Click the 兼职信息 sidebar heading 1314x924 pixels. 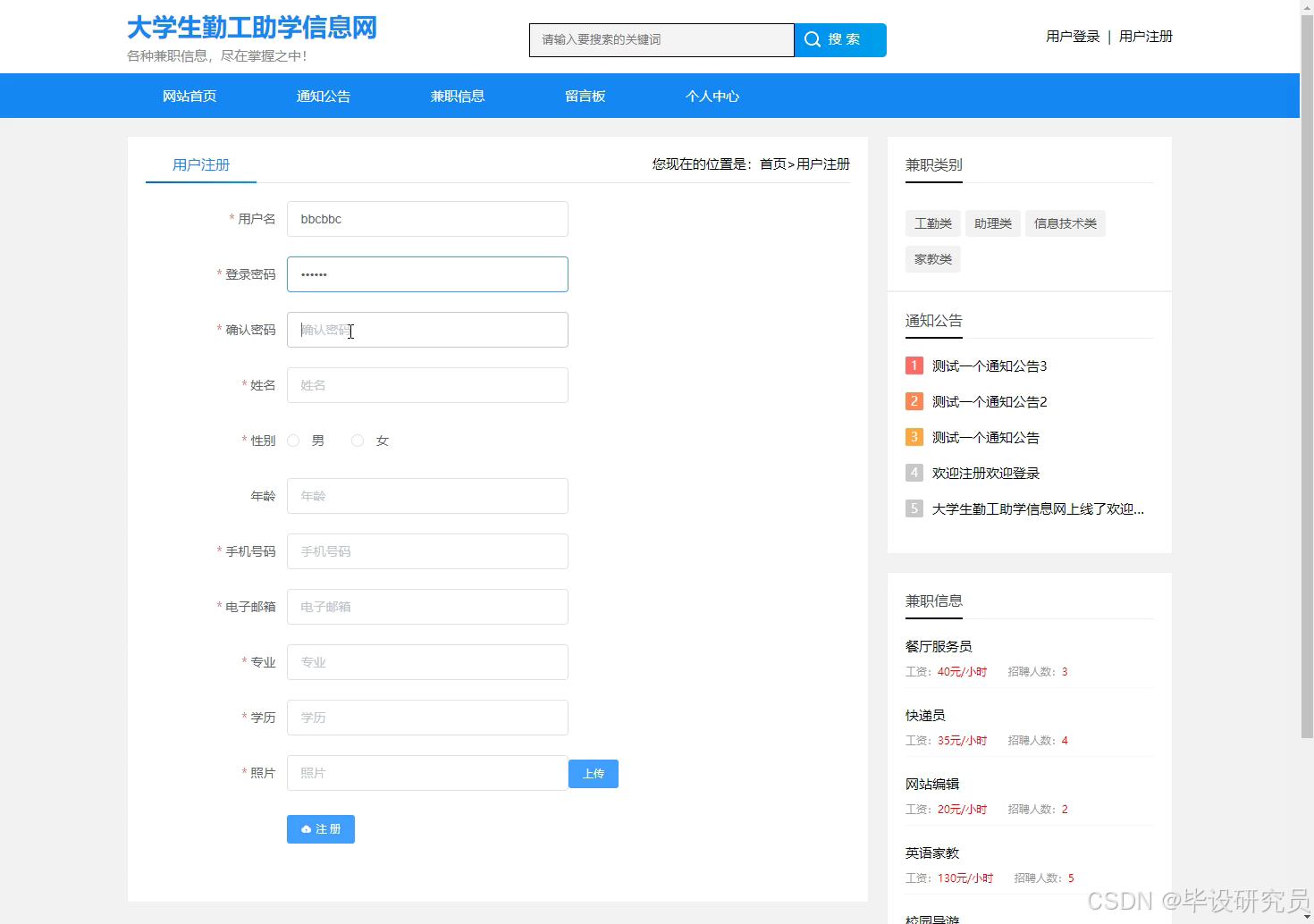pos(934,601)
